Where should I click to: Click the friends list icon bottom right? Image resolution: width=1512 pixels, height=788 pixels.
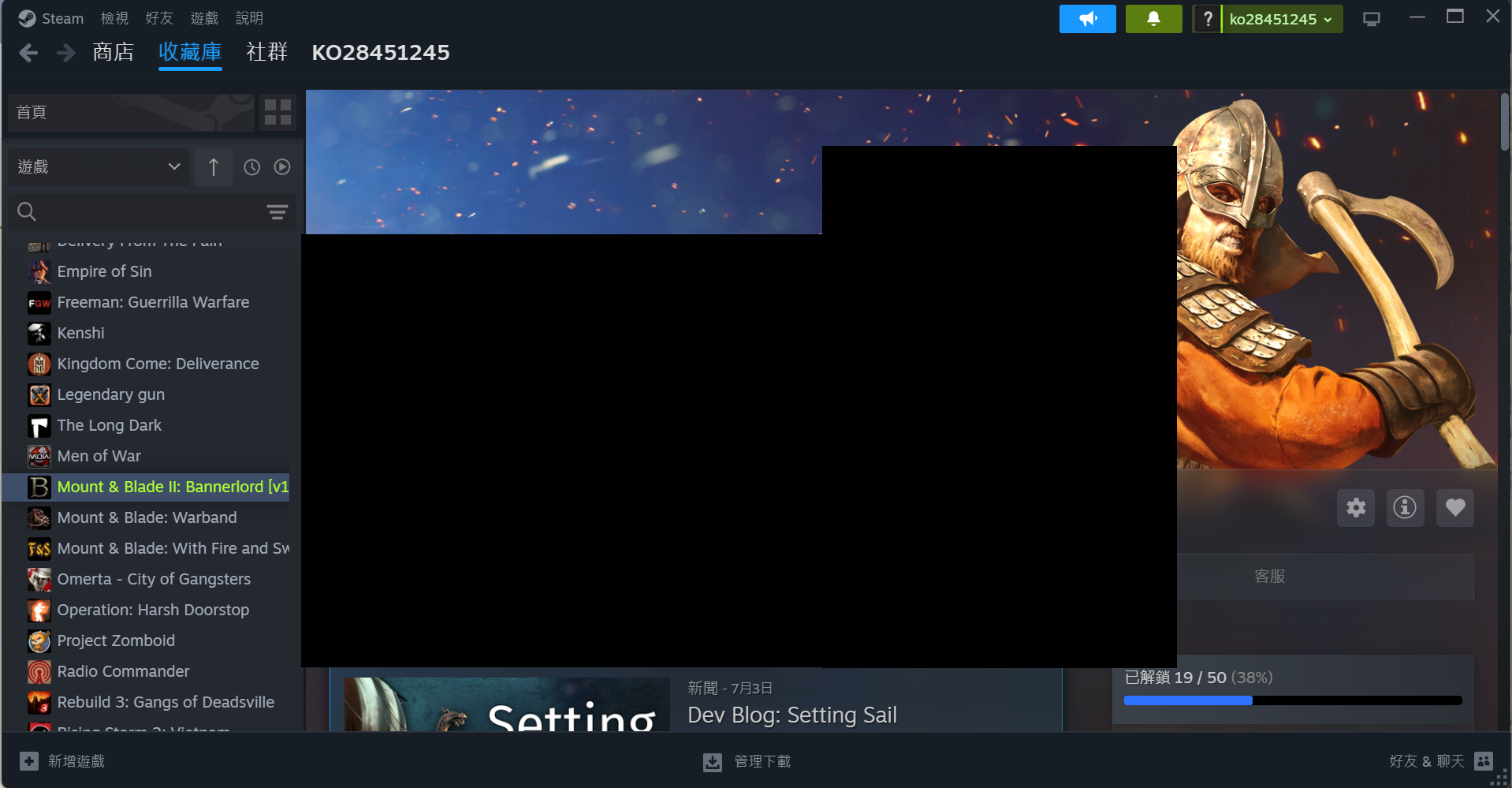tap(1484, 761)
